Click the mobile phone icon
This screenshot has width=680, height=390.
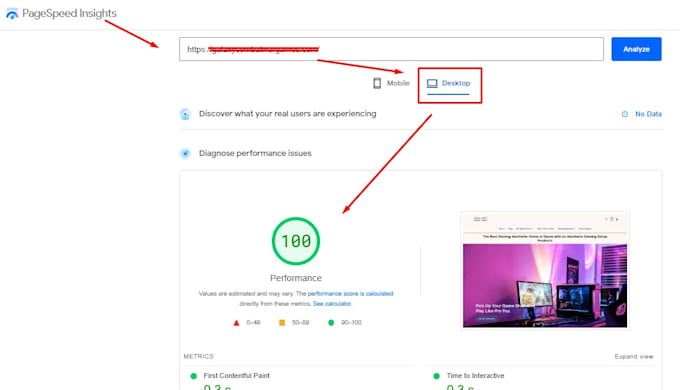[x=377, y=83]
